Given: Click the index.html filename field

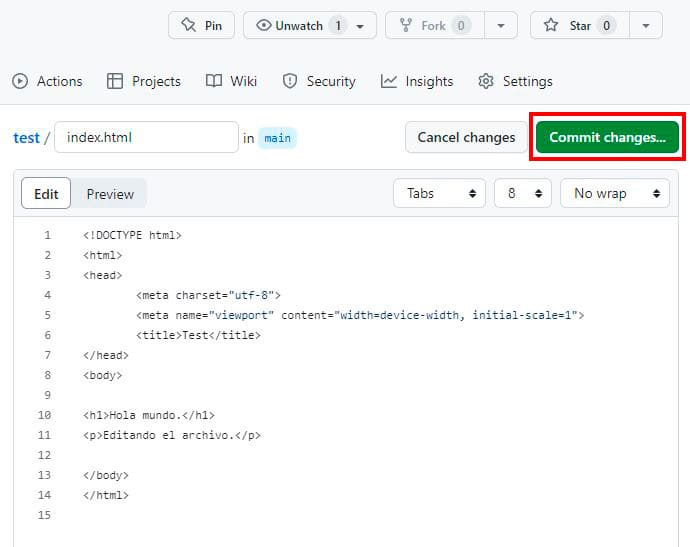Looking at the screenshot, I should coord(146,137).
